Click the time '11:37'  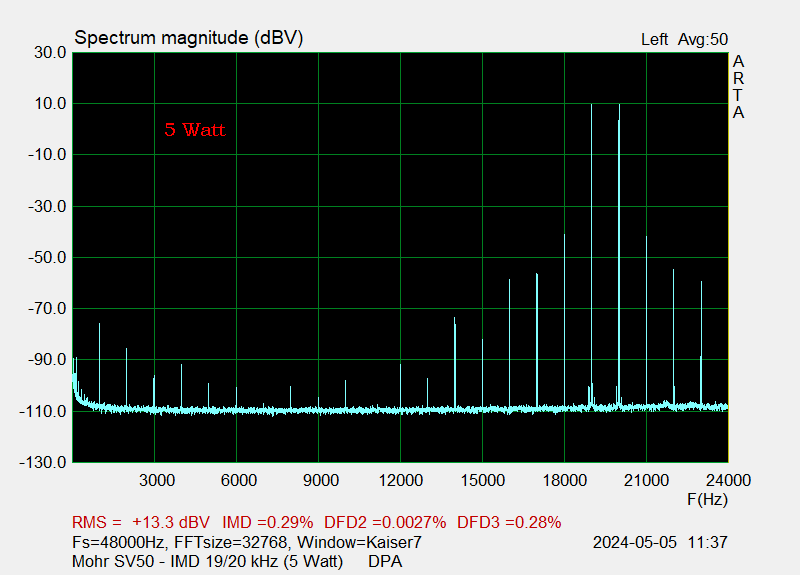tap(708, 542)
